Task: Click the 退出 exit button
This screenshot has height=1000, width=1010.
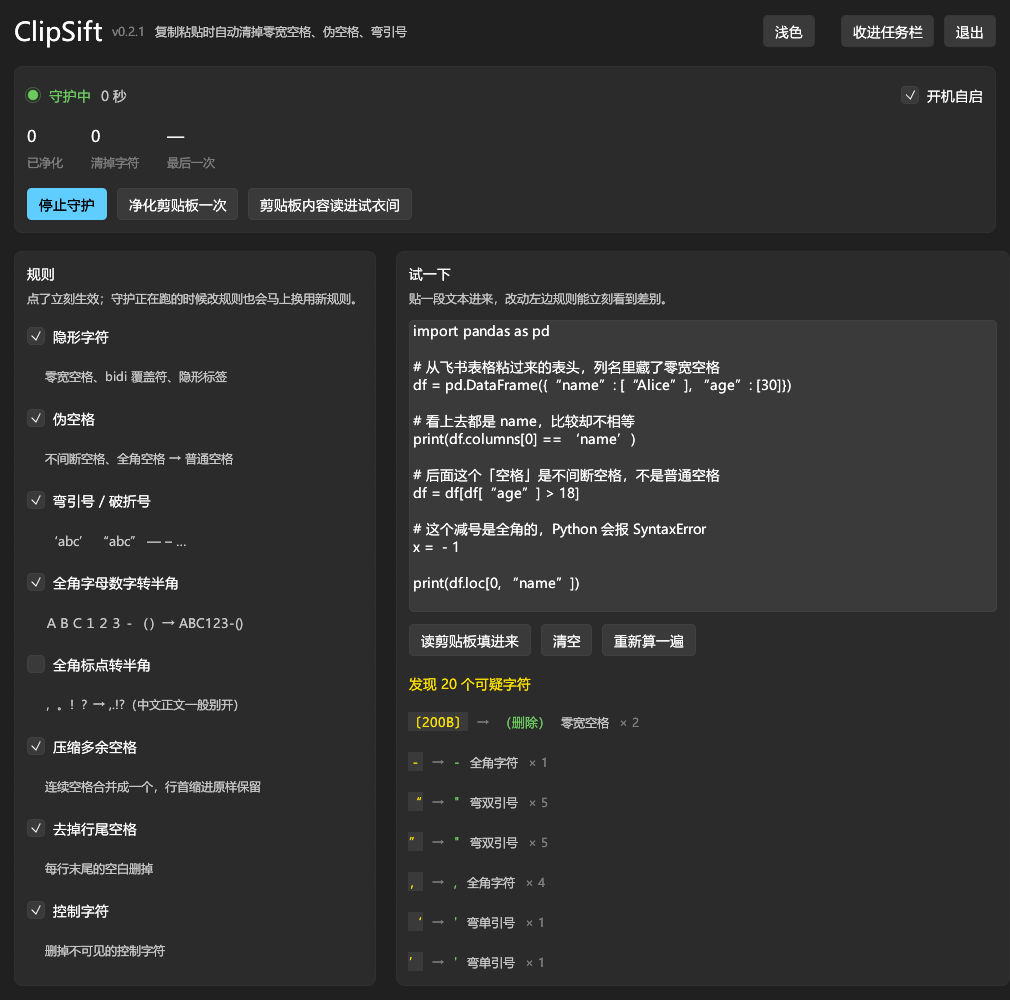Action: pyautogui.click(x=969, y=32)
